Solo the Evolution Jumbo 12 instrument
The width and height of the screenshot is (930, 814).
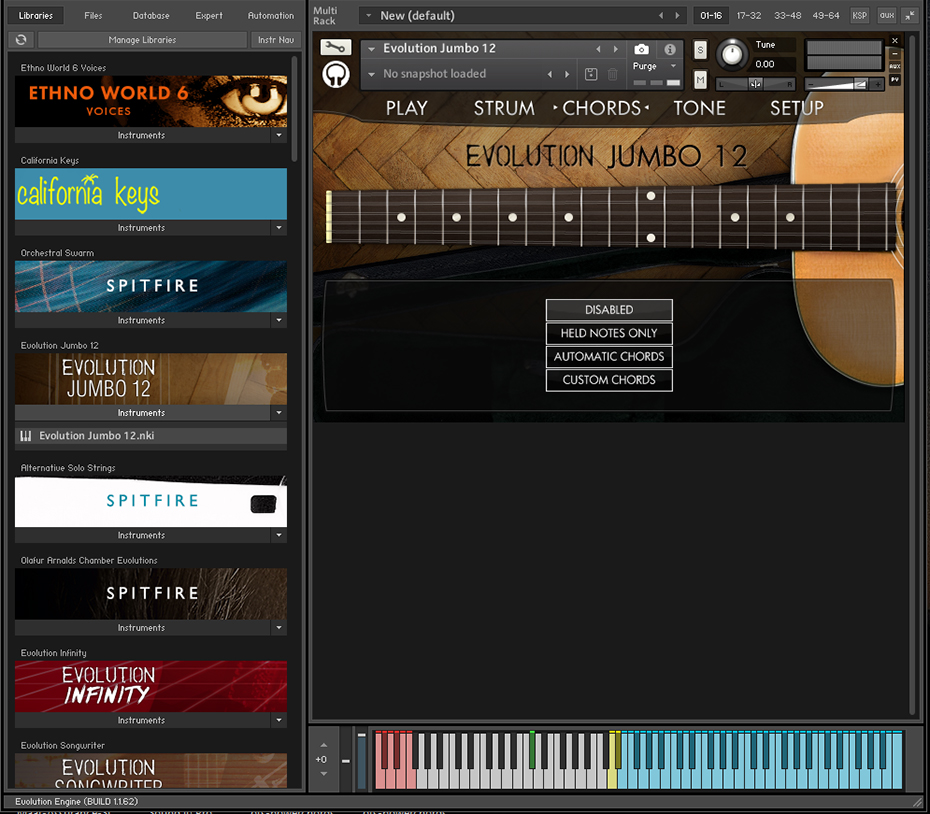pos(700,50)
